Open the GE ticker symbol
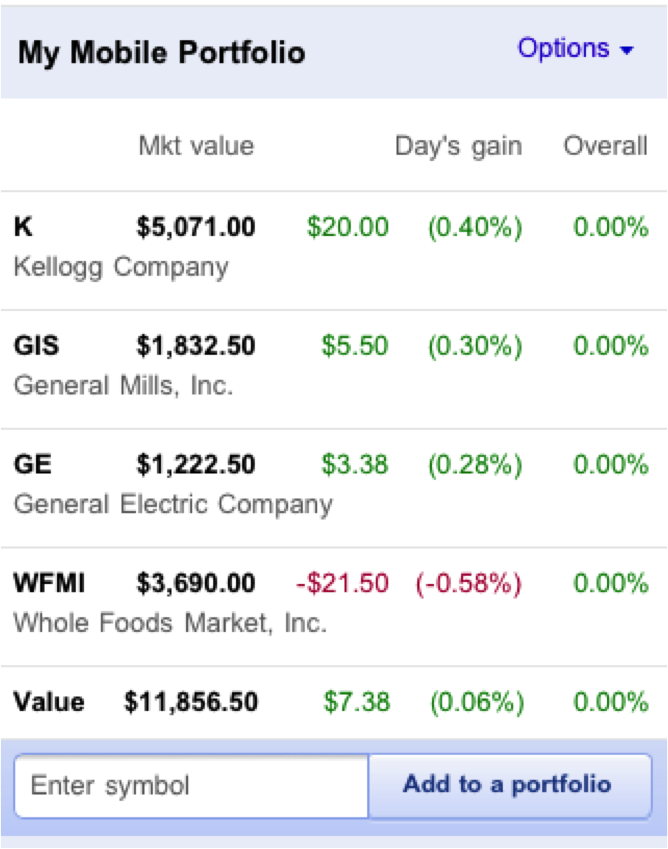Screen dimensions: 668x849 32,465
